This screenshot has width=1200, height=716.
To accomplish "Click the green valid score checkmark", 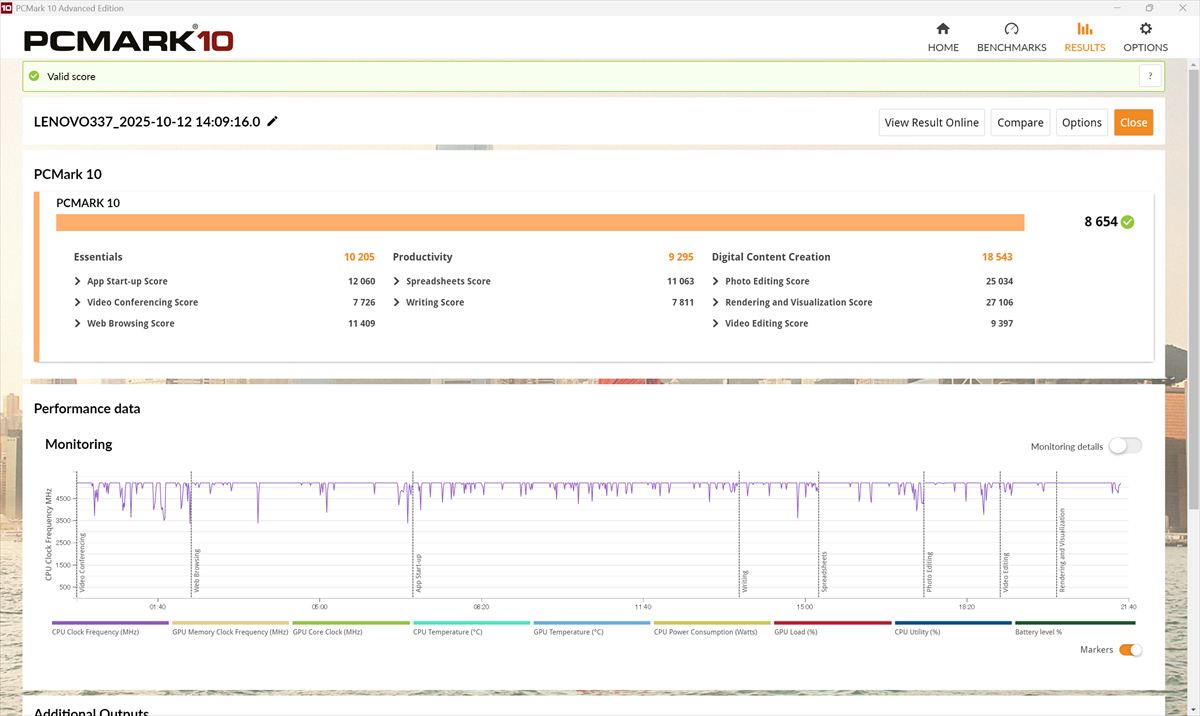I will pyautogui.click(x=34, y=76).
